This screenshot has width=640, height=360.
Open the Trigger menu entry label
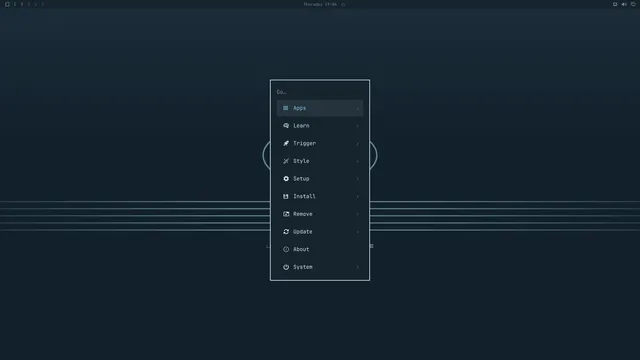click(304, 143)
